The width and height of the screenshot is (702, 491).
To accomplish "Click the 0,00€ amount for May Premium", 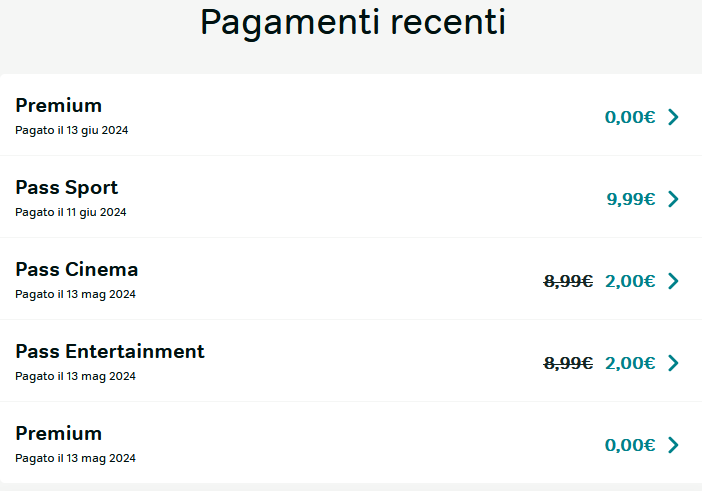I will pos(630,445).
